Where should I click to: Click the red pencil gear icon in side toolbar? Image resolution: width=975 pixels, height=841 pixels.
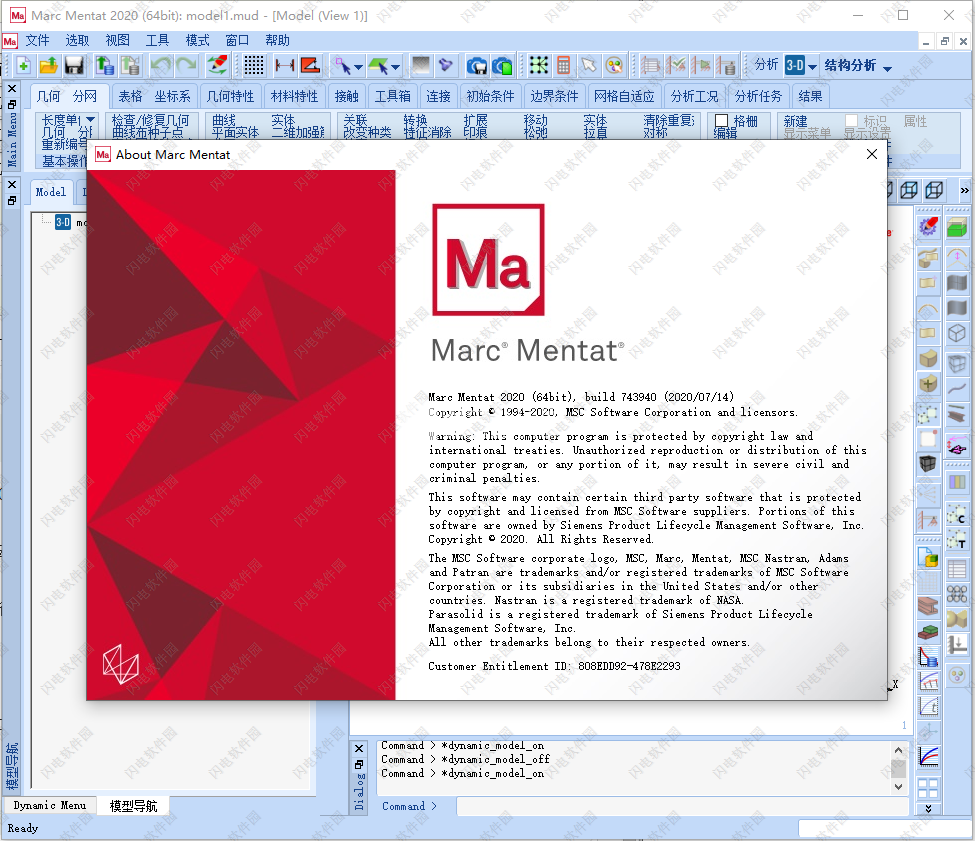pyautogui.click(x=928, y=226)
